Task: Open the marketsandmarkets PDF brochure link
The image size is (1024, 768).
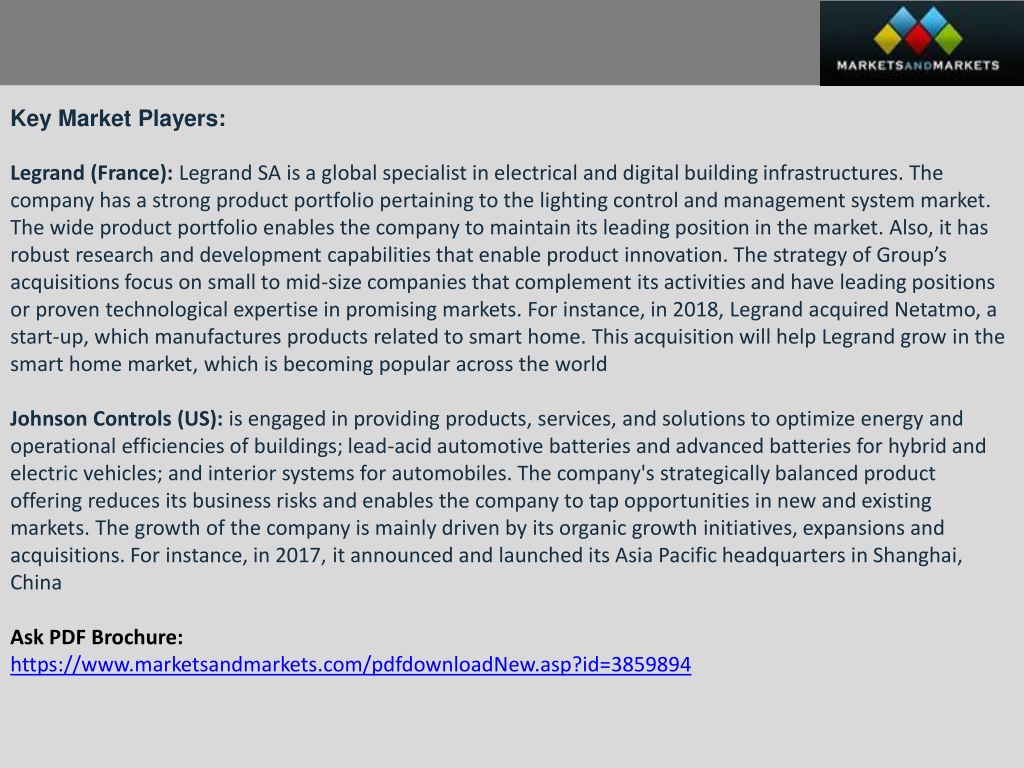Action: click(x=351, y=664)
